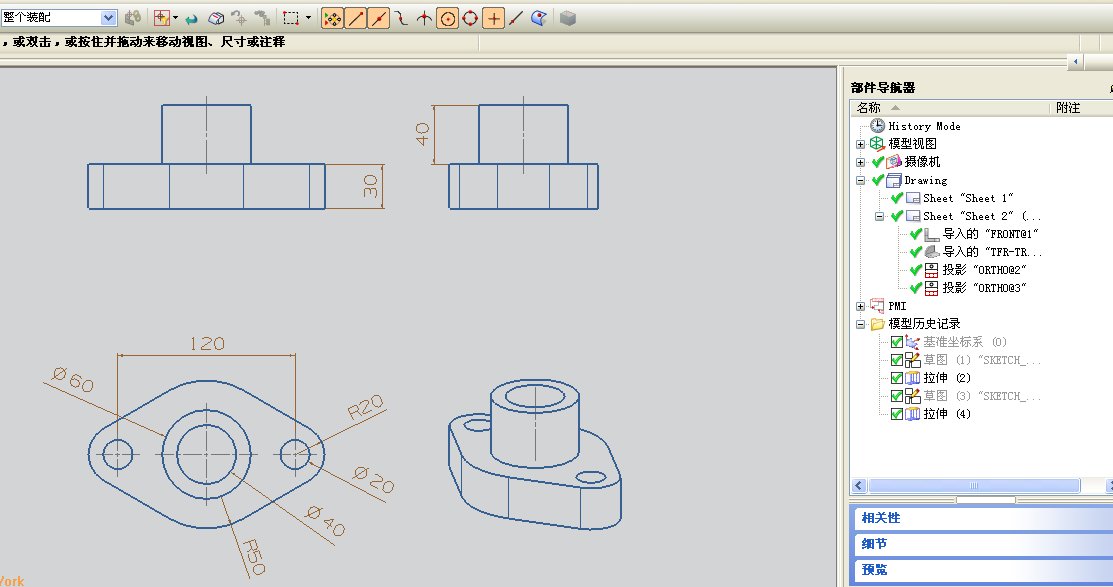The width and height of the screenshot is (1113, 587).
Task: Toggle the Quadrant Point snap icon
Action: coord(470,18)
